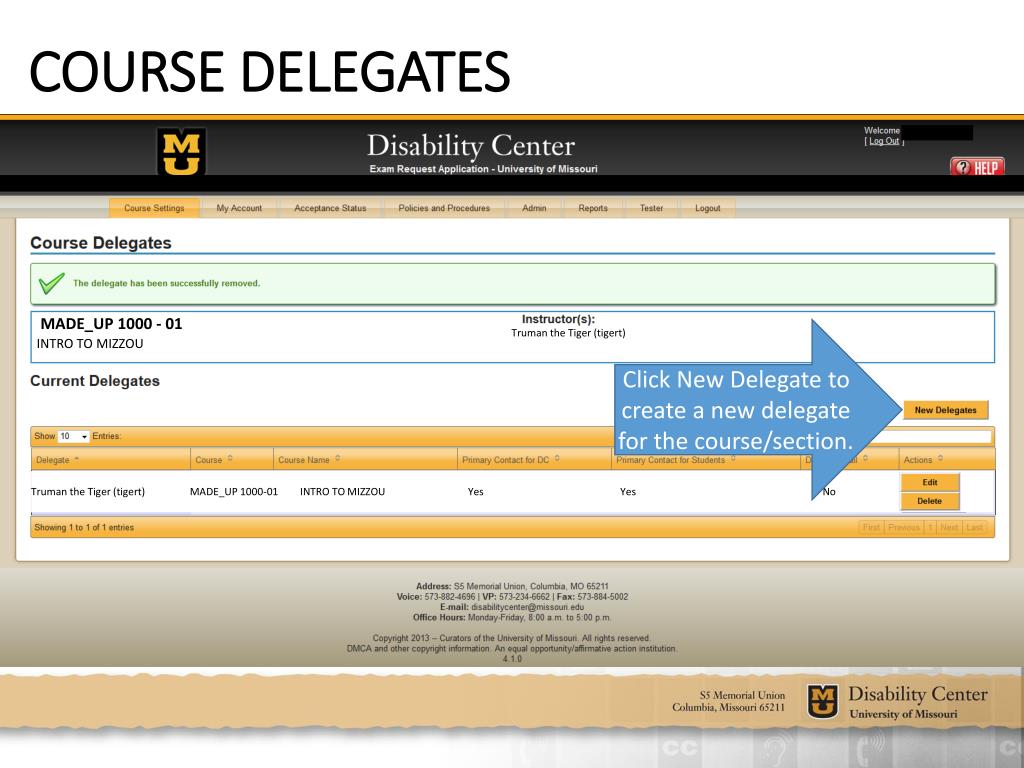The height and width of the screenshot is (768, 1024).
Task: Click page 1 in pagination
Action: 930,527
